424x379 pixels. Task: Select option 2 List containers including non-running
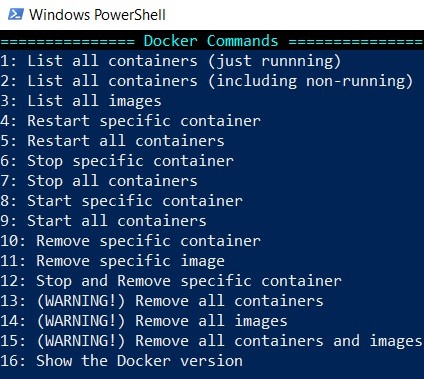point(206,81)
